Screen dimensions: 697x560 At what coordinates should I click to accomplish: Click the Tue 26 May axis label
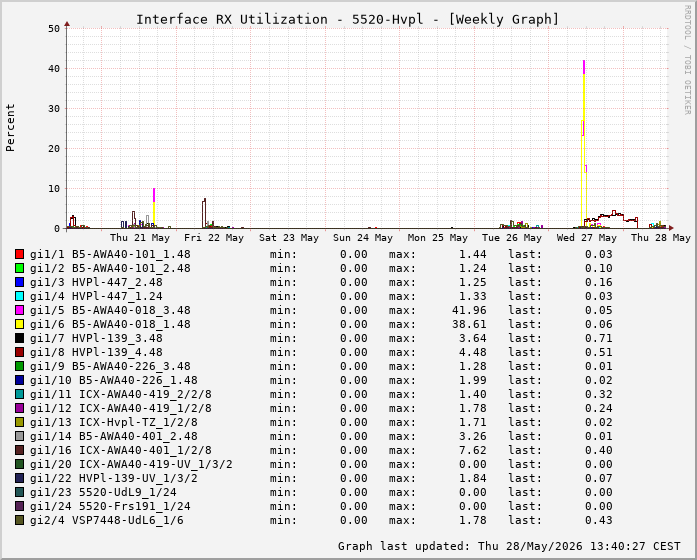click(512, 238)
